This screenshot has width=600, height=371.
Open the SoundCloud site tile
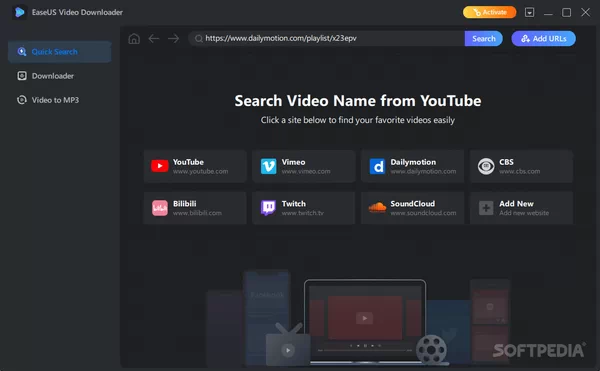[x=412, y=208]
